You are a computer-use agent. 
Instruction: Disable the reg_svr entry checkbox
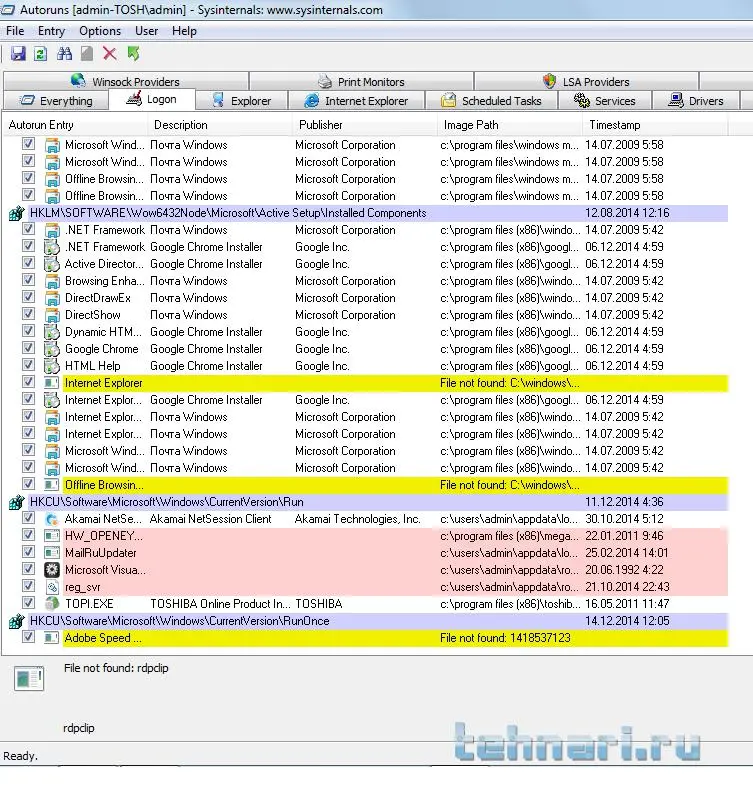(28, 586)
